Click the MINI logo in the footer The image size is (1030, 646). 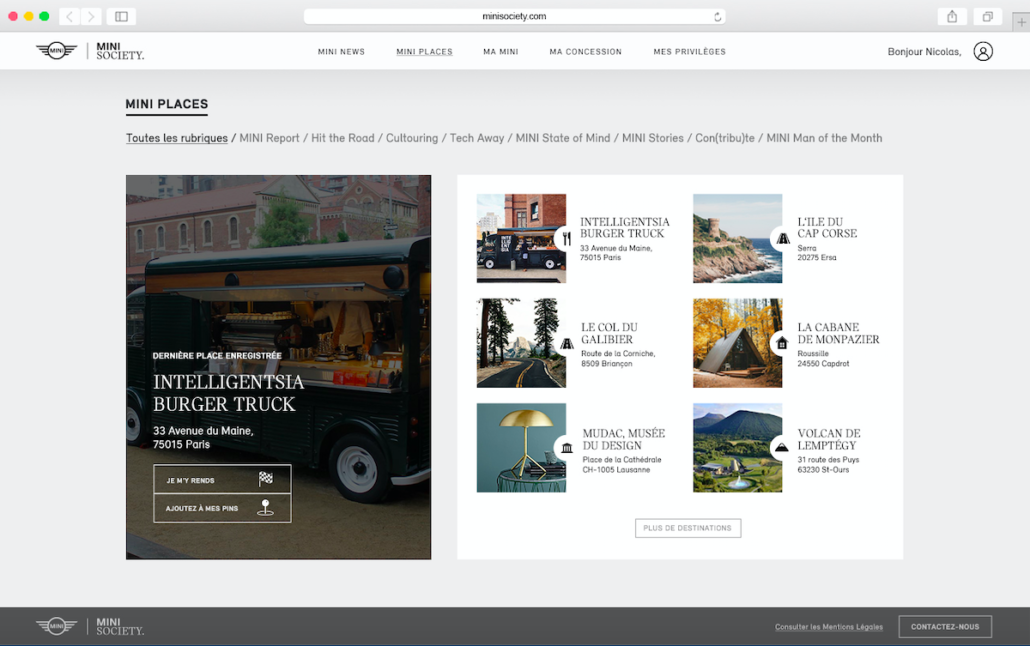(56, 626)
